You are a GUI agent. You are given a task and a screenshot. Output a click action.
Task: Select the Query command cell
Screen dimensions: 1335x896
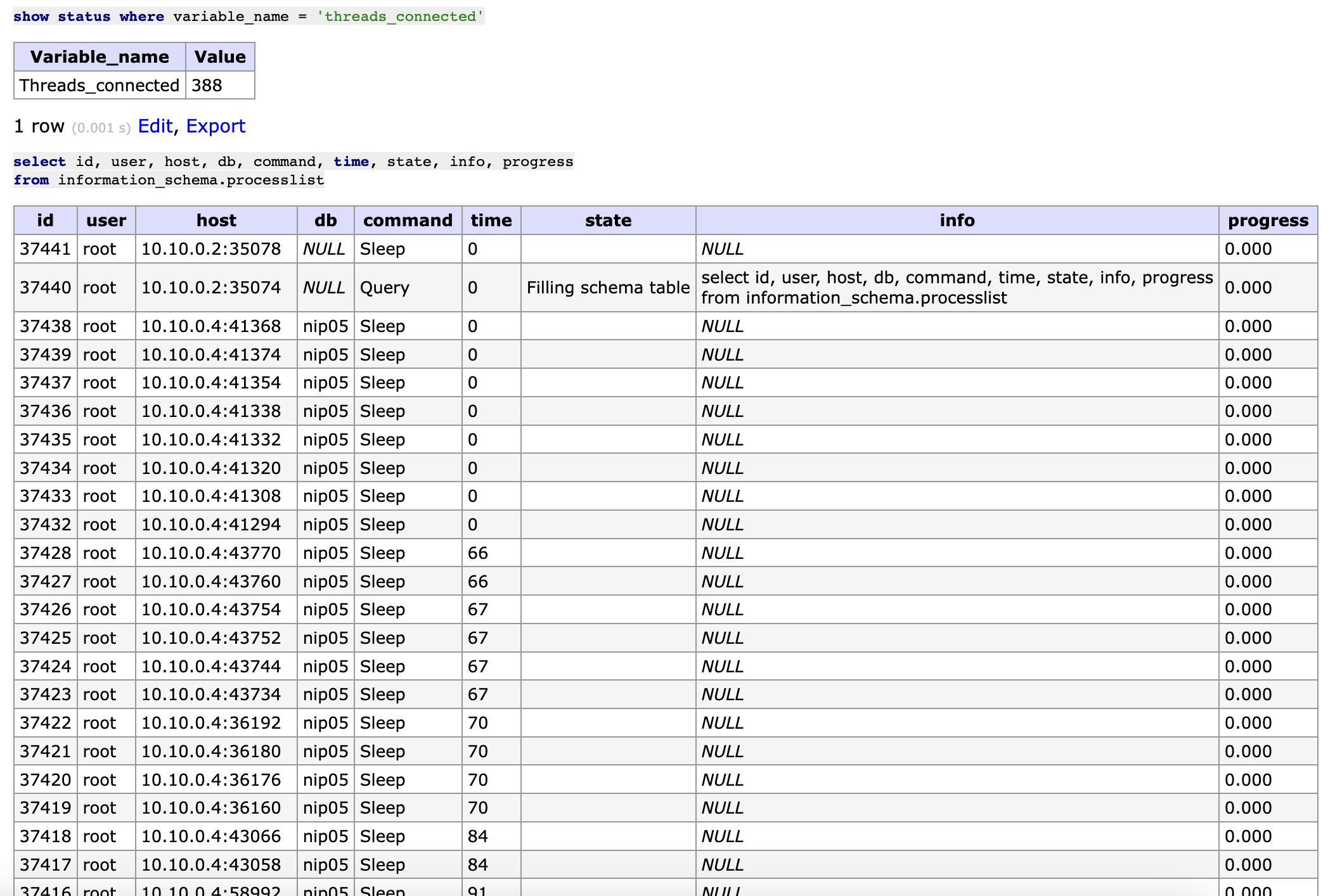pos(408,288)
